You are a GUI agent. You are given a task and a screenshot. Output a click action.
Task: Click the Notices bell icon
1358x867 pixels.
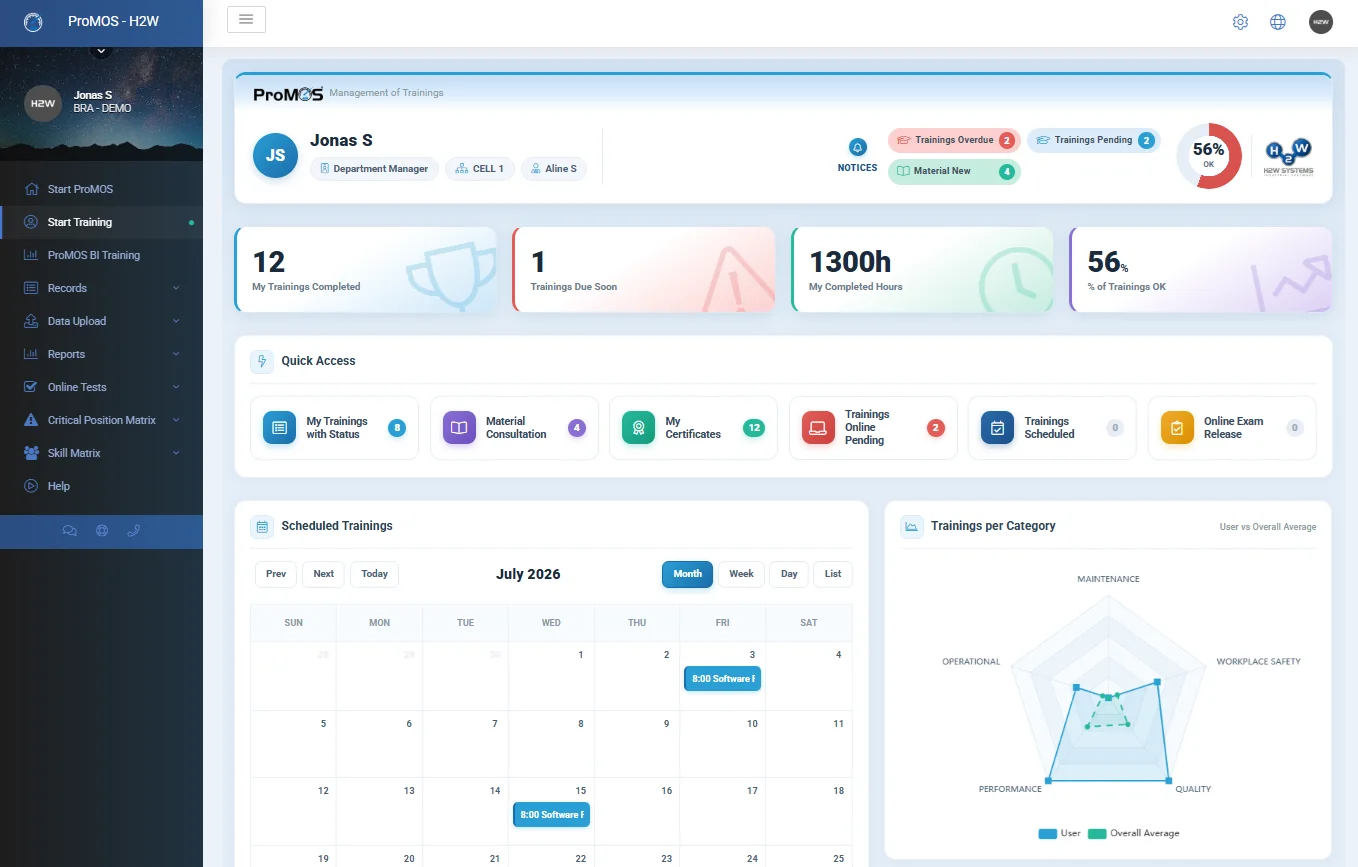point(857,147)
